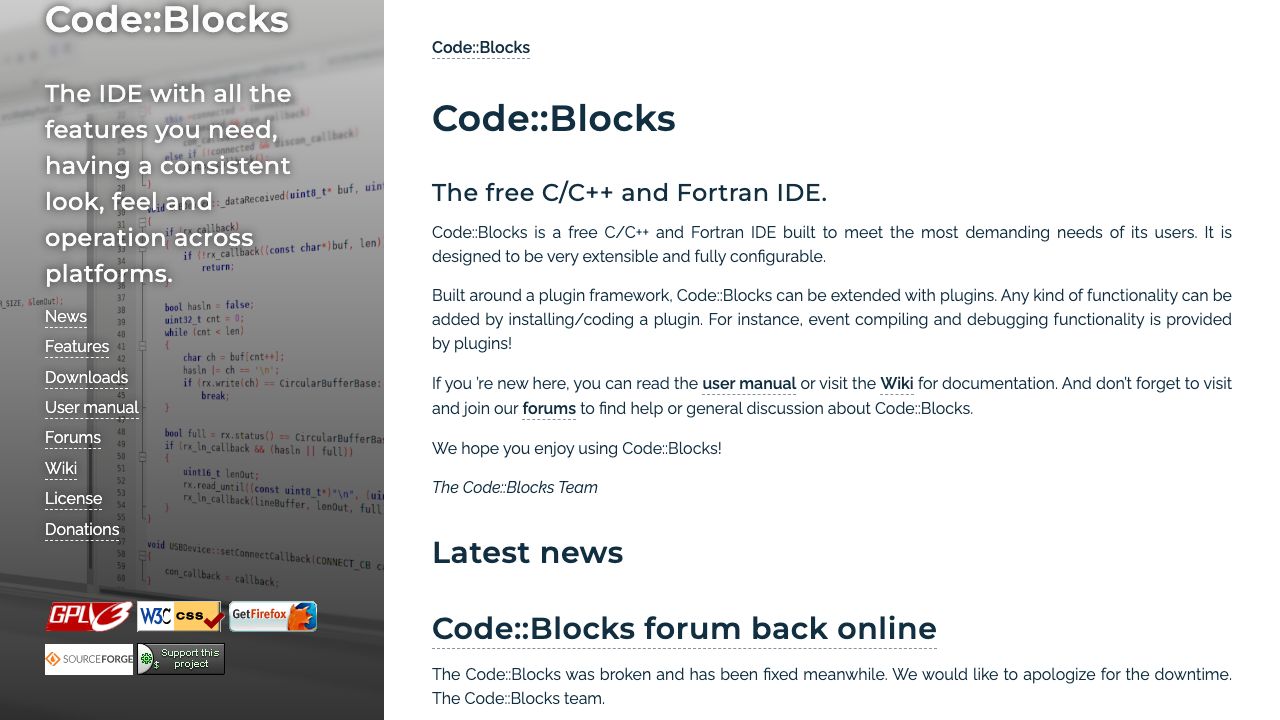Follow the bold user manual link in paragraph
This screenshot has width=1280, height=720.
[x=749, y=384]
